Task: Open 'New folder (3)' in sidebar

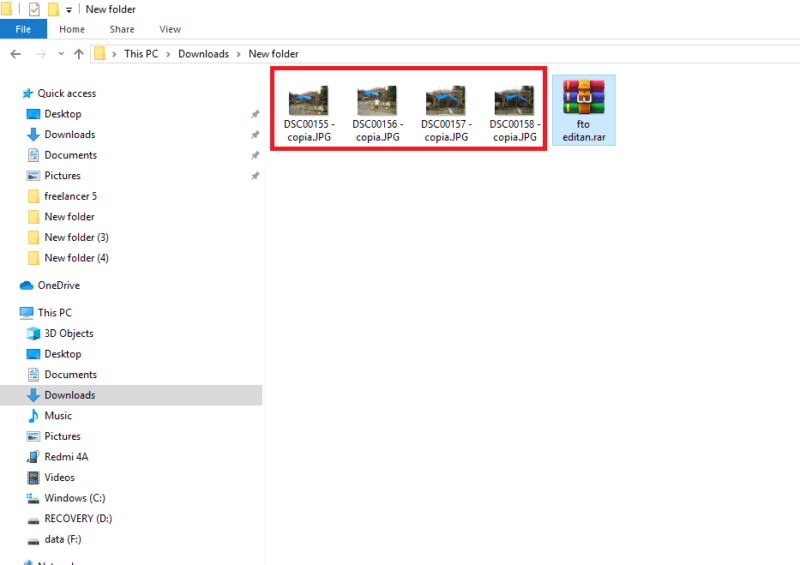Action: [76, 237]
